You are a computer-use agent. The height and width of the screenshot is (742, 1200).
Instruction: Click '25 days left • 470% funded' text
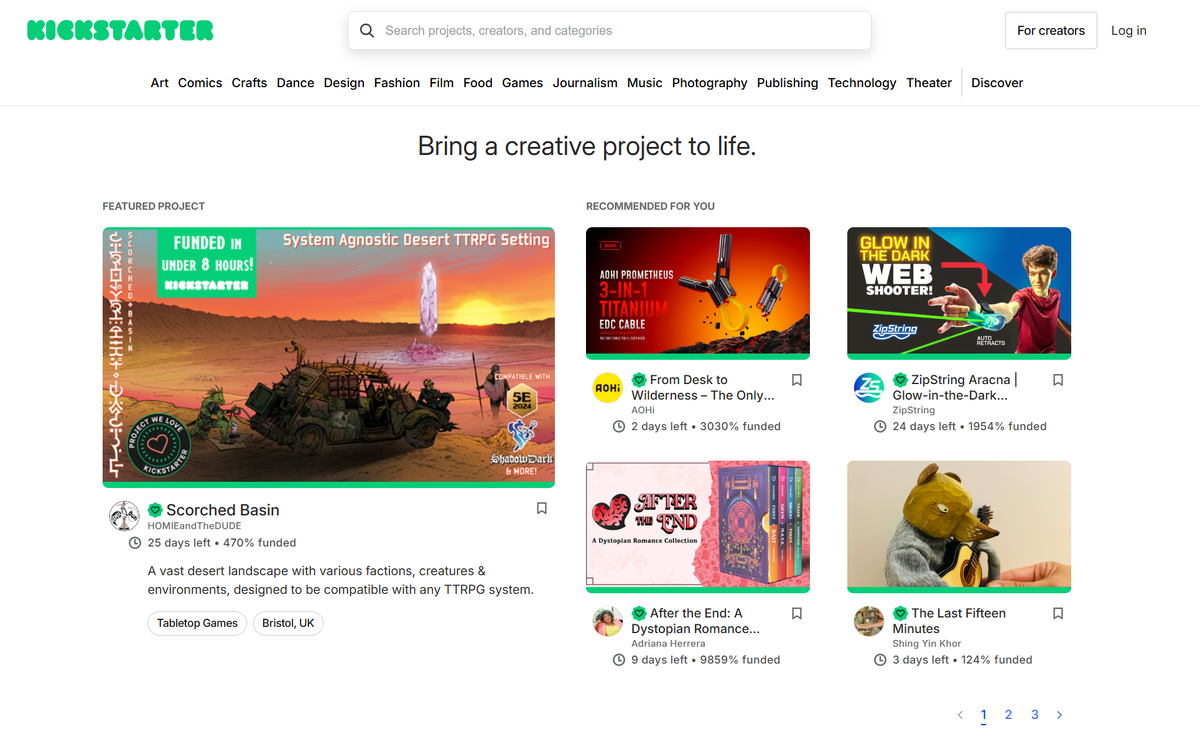(222, 543)
